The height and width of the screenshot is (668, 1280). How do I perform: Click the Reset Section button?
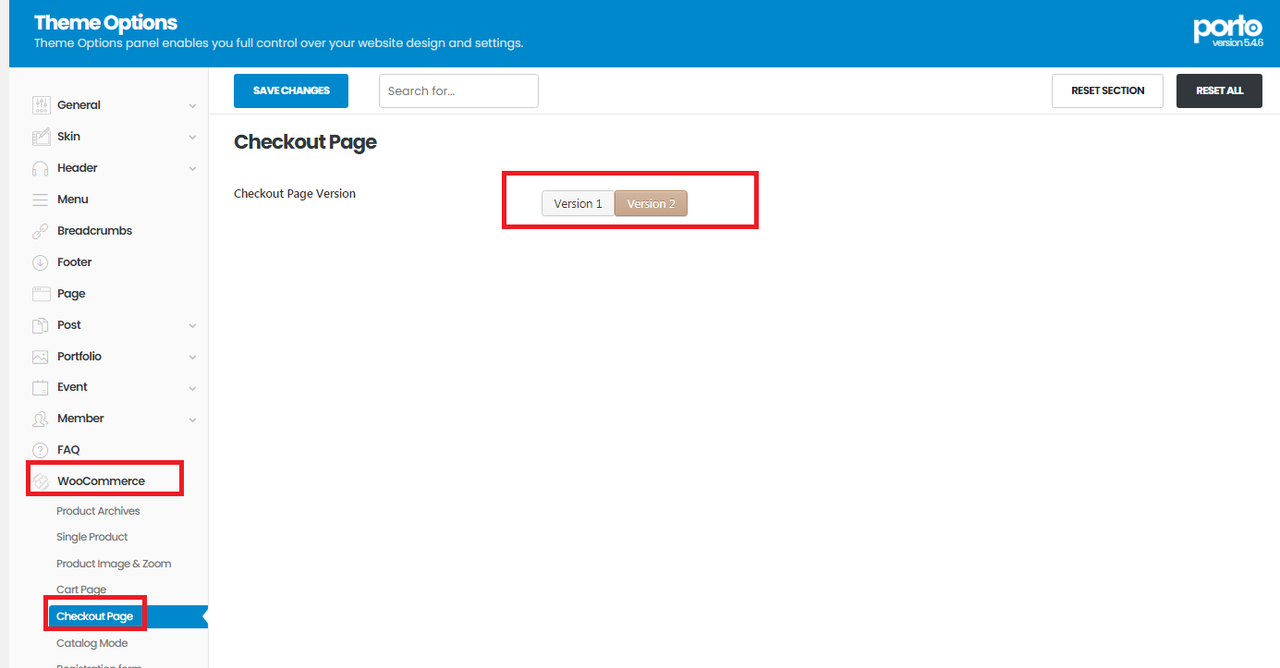coord(1107,90)
